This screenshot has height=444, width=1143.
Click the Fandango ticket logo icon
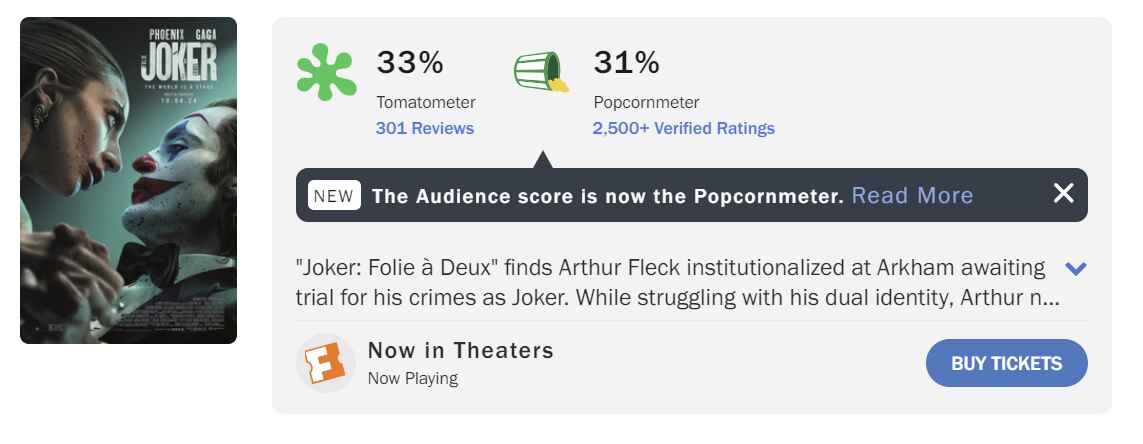tap(326, 363)
